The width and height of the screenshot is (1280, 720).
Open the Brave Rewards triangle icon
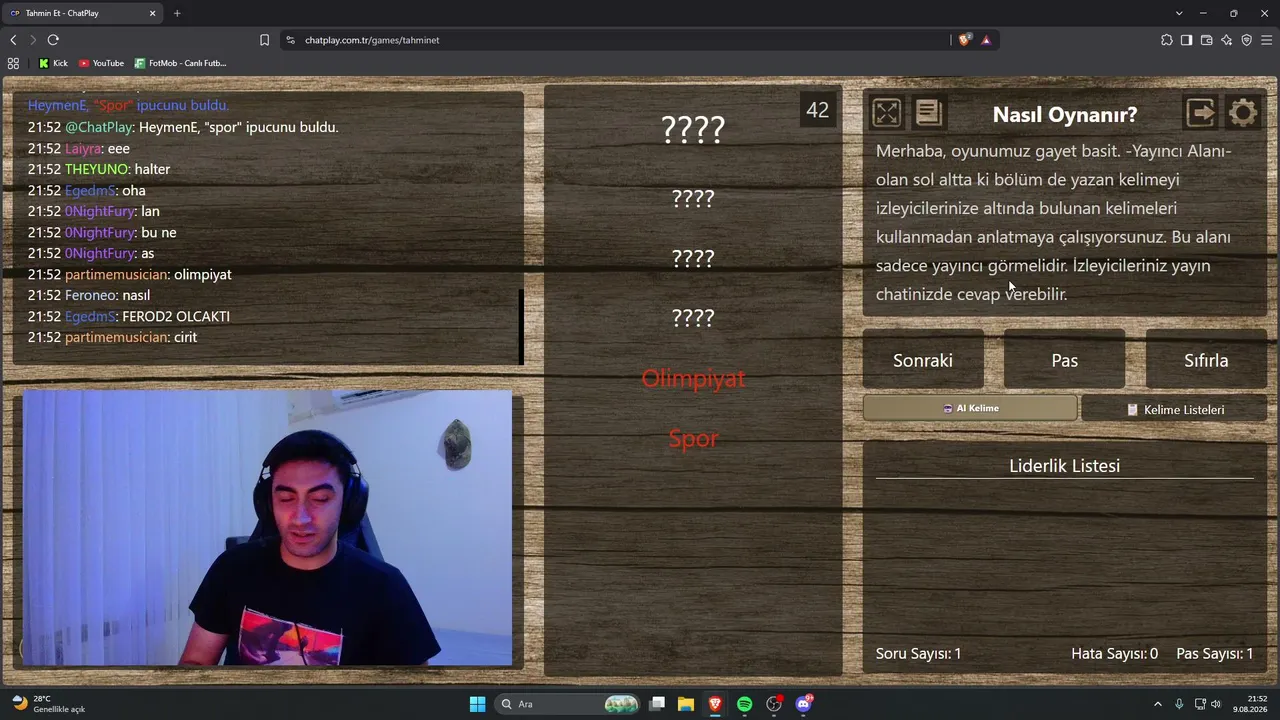pyautogui.click(x=986, y=40)
